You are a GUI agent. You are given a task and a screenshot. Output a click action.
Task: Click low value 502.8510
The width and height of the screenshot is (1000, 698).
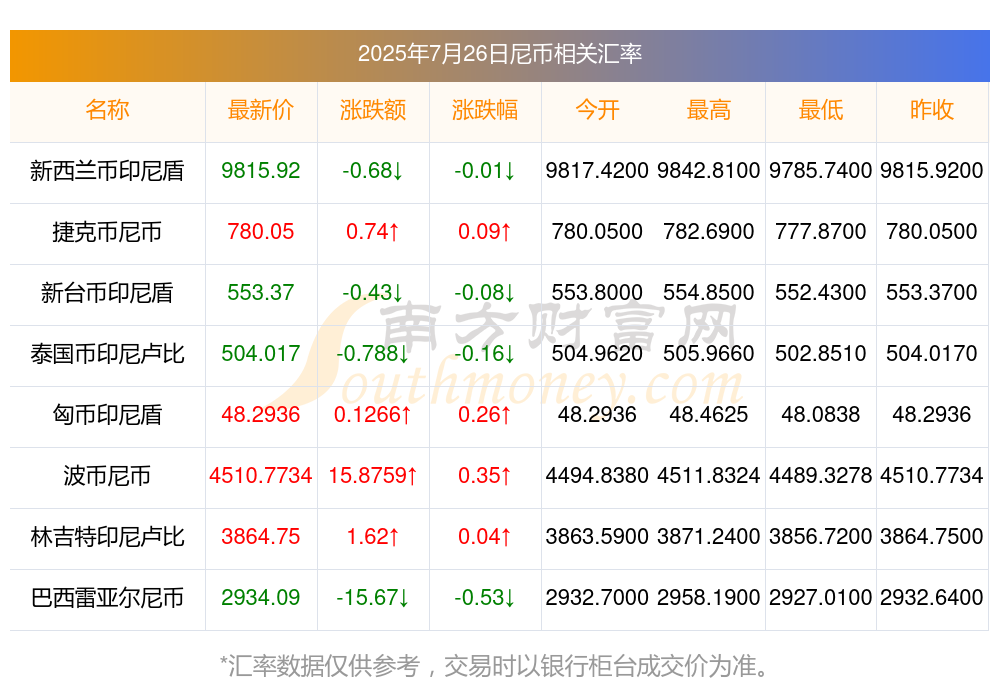pyautogui.click(x=820, y=353)
